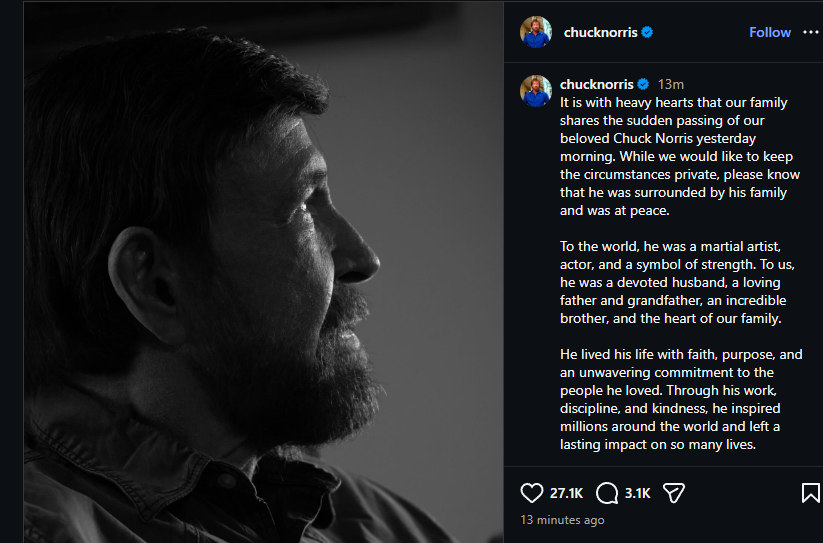This screenshot has height=543, width=823.
Task: Click the chucknorris username in the caption
Action: point(597,84)
